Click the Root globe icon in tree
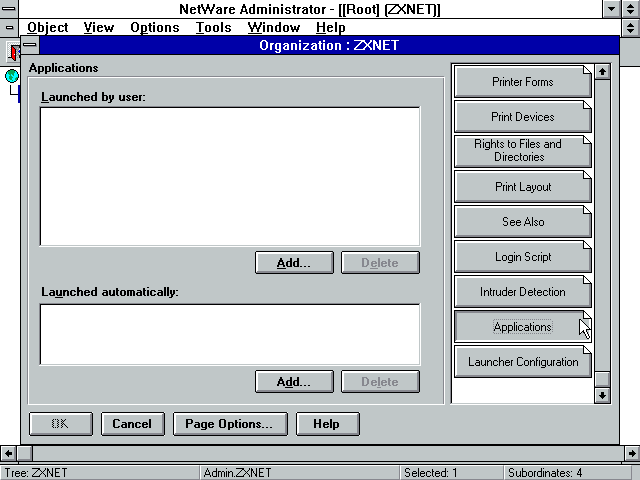 [12, 76]
